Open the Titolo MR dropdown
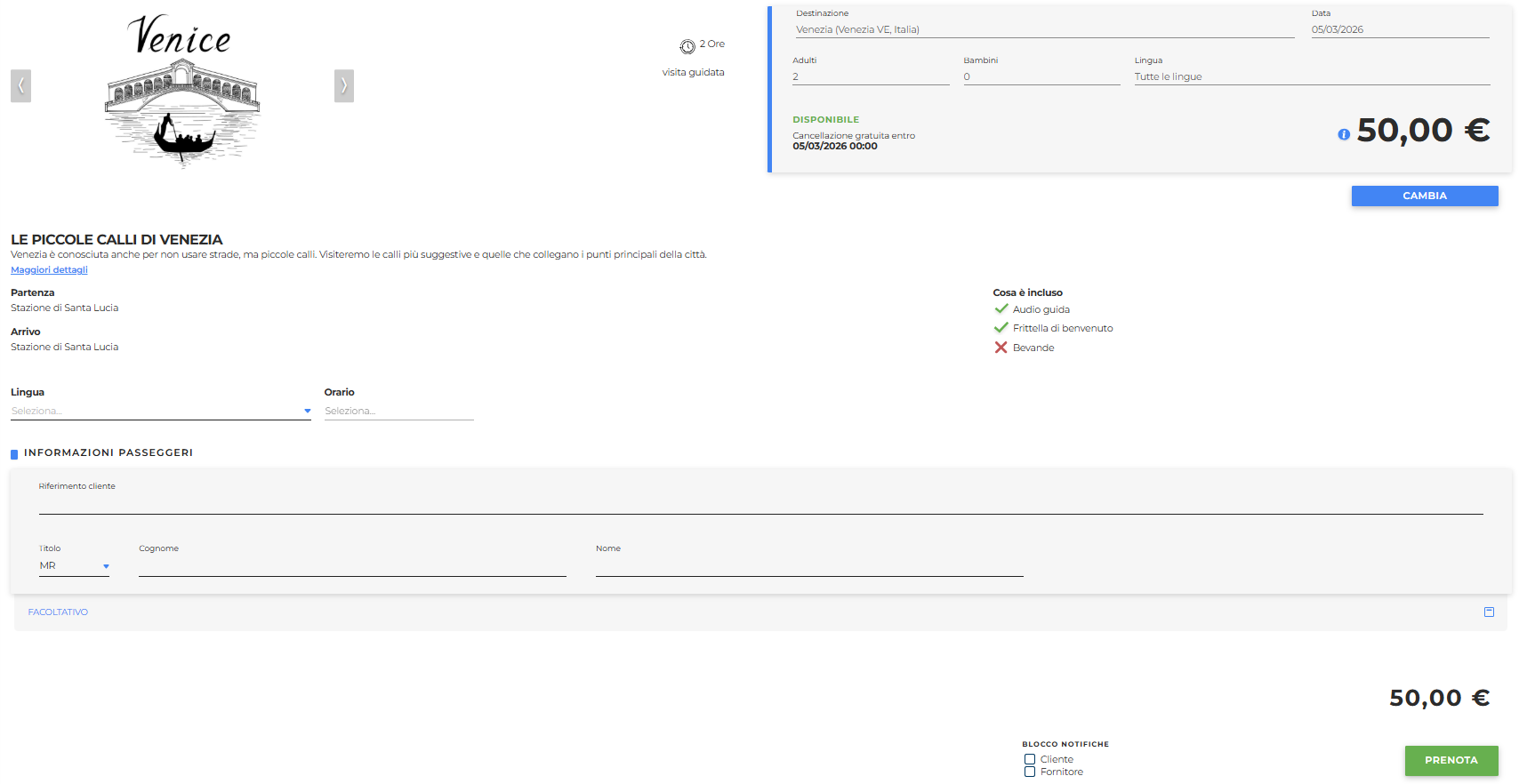The width and height of the screenshot is (1519, 784). coord(74,566)
